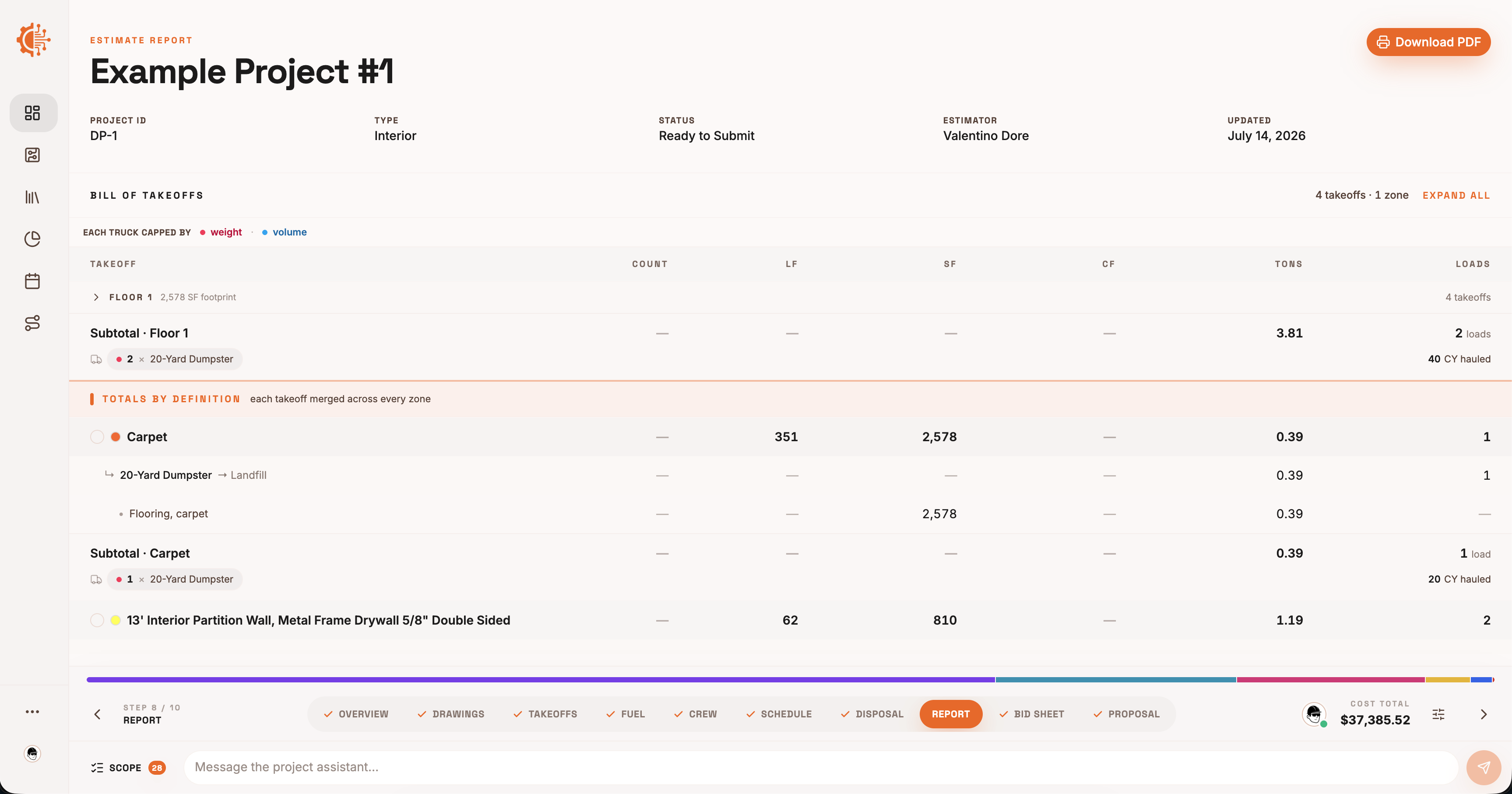Click the DP-1 project ID value
The width and height of the screenshot is (1512, 794).
point(104,136)
